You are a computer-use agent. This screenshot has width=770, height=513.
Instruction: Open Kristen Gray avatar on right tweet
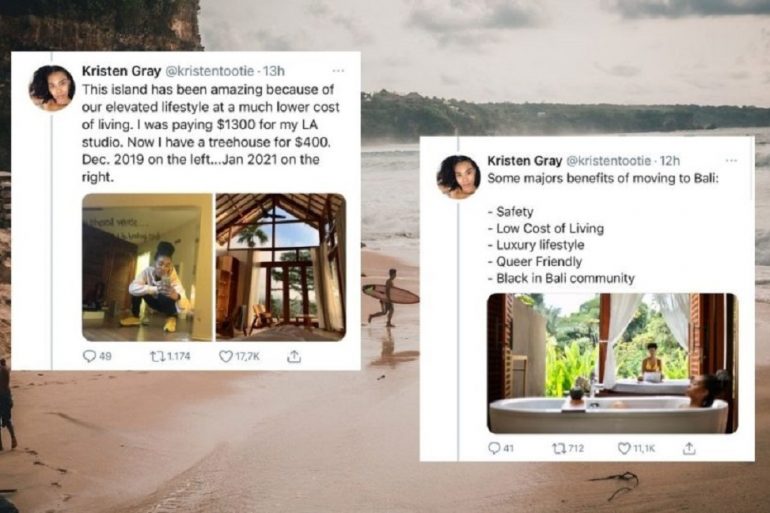pos(459,177)
